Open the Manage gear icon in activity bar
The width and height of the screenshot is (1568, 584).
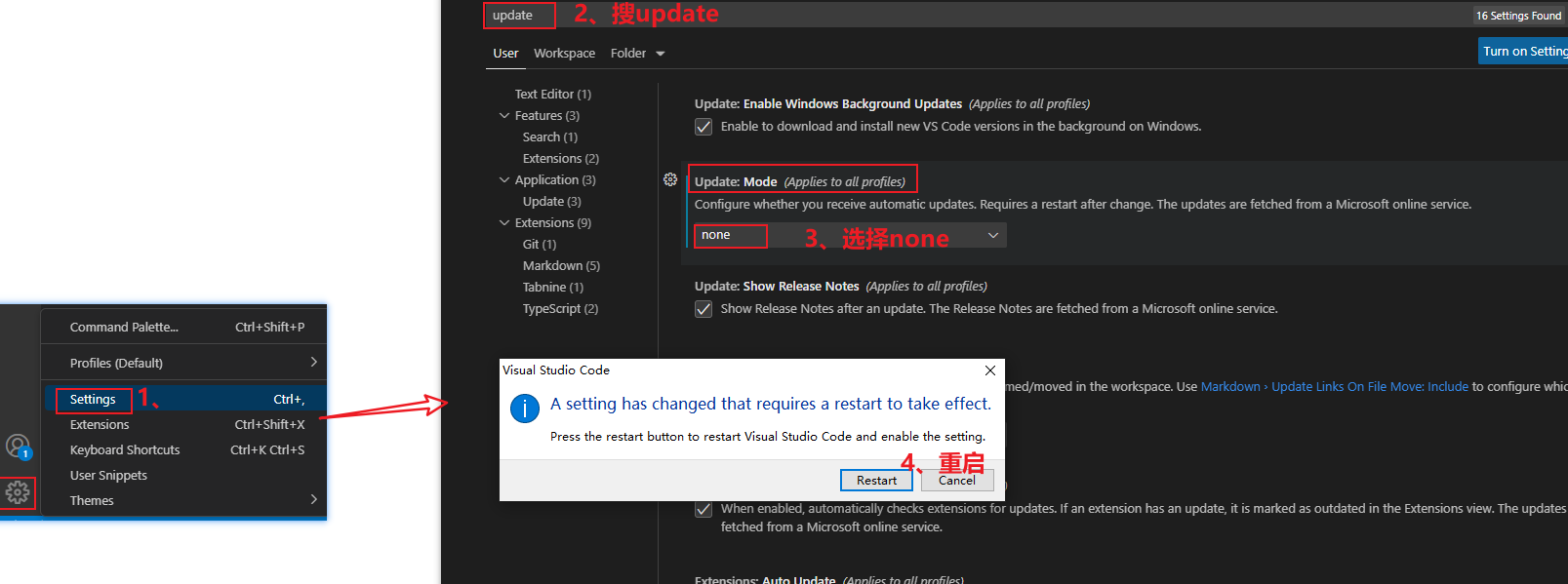tap(18, 493)
